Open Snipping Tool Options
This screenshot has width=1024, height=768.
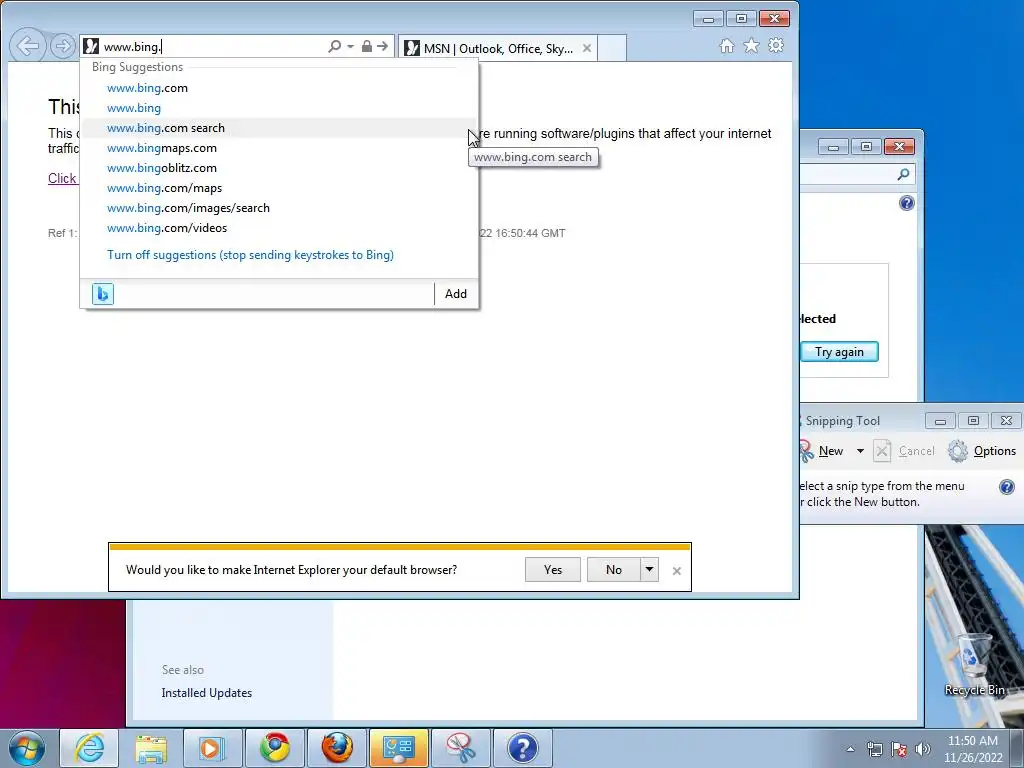click(982, 451)
